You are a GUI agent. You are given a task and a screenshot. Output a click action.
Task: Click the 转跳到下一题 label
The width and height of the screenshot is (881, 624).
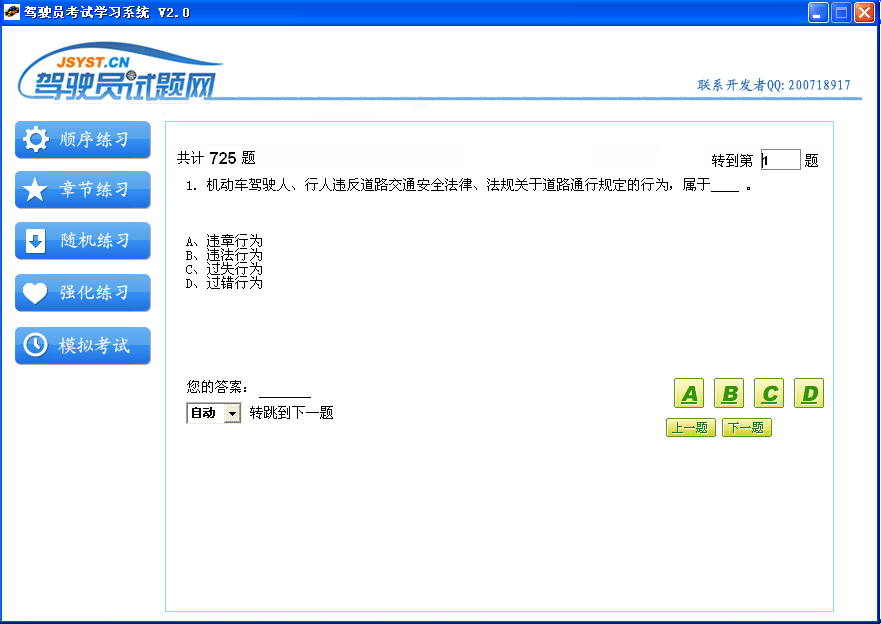pos(292,413)
